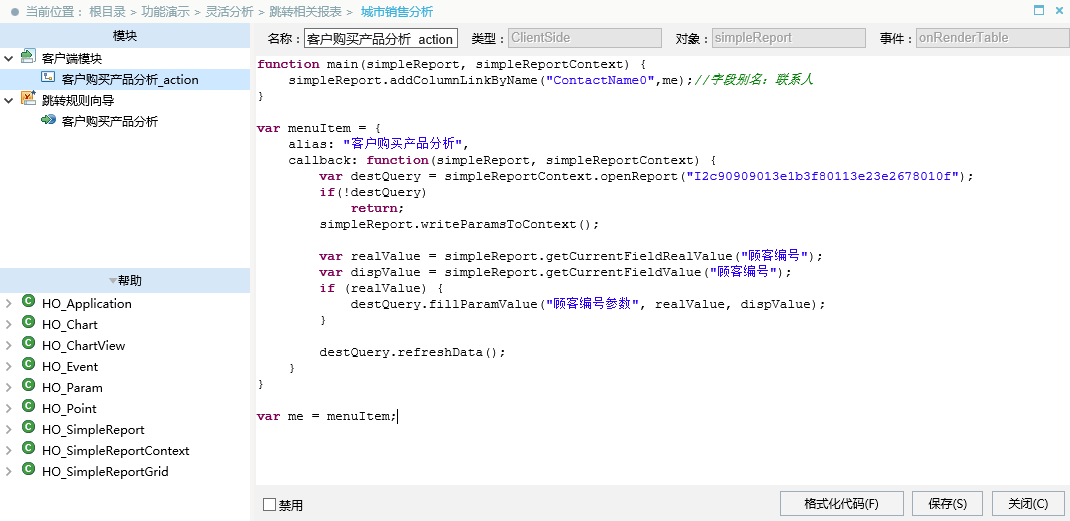Go to 灵活分析 in breadcrumb
Screen dimensions: 1070x521
click(x=229, y=12)
